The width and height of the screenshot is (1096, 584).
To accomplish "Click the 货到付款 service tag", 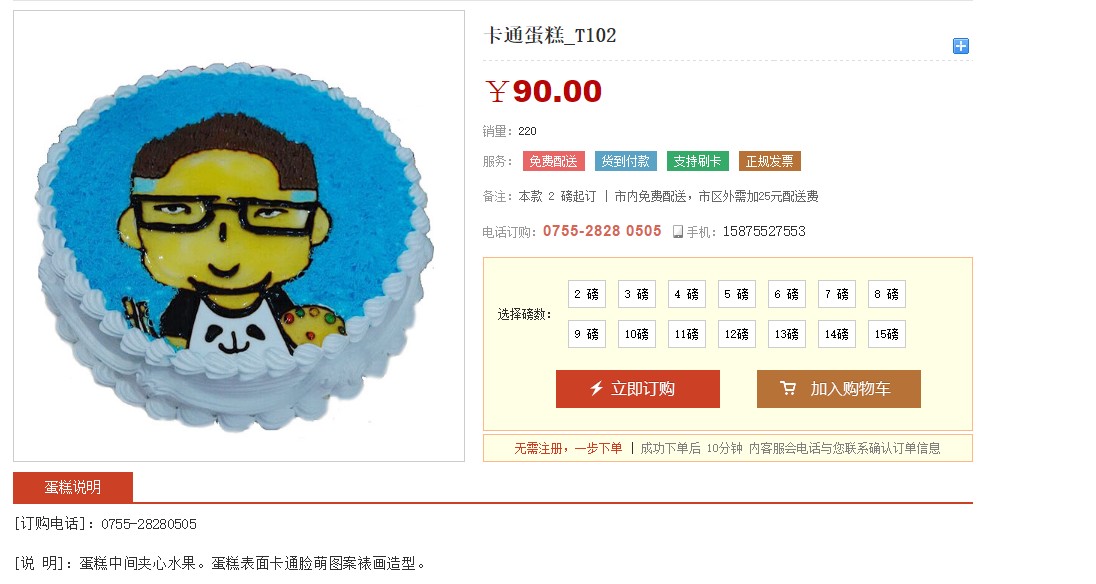I will tap(626, 161).
